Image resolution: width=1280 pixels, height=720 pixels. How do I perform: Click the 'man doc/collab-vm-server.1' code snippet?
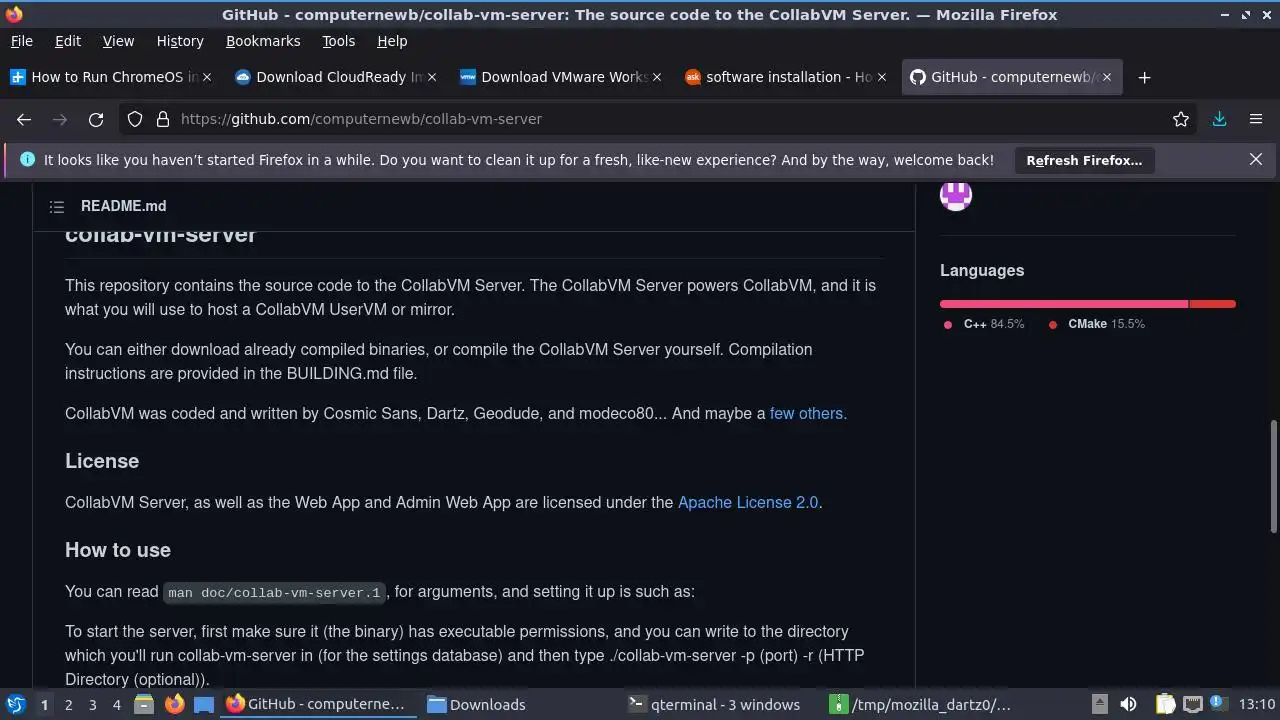275,592
